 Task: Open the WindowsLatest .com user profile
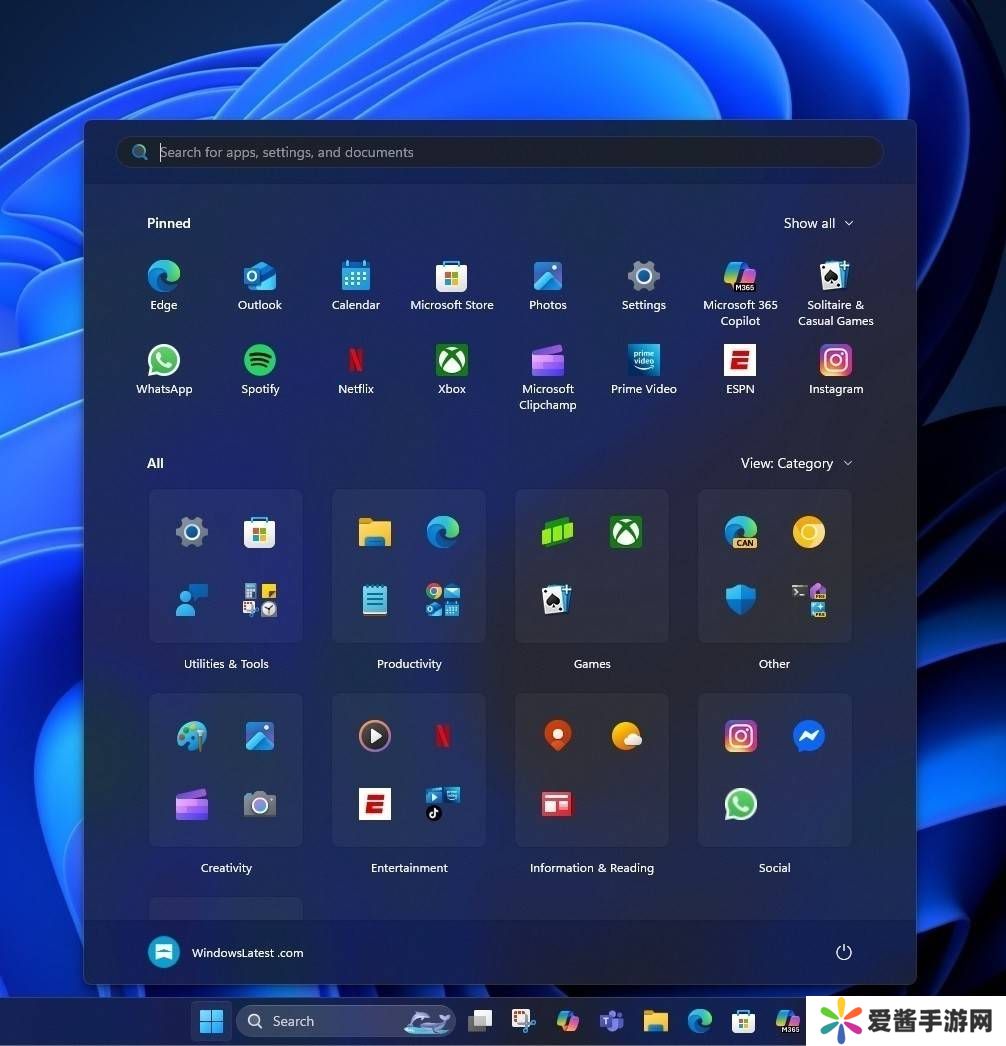(x=226, y=953)
